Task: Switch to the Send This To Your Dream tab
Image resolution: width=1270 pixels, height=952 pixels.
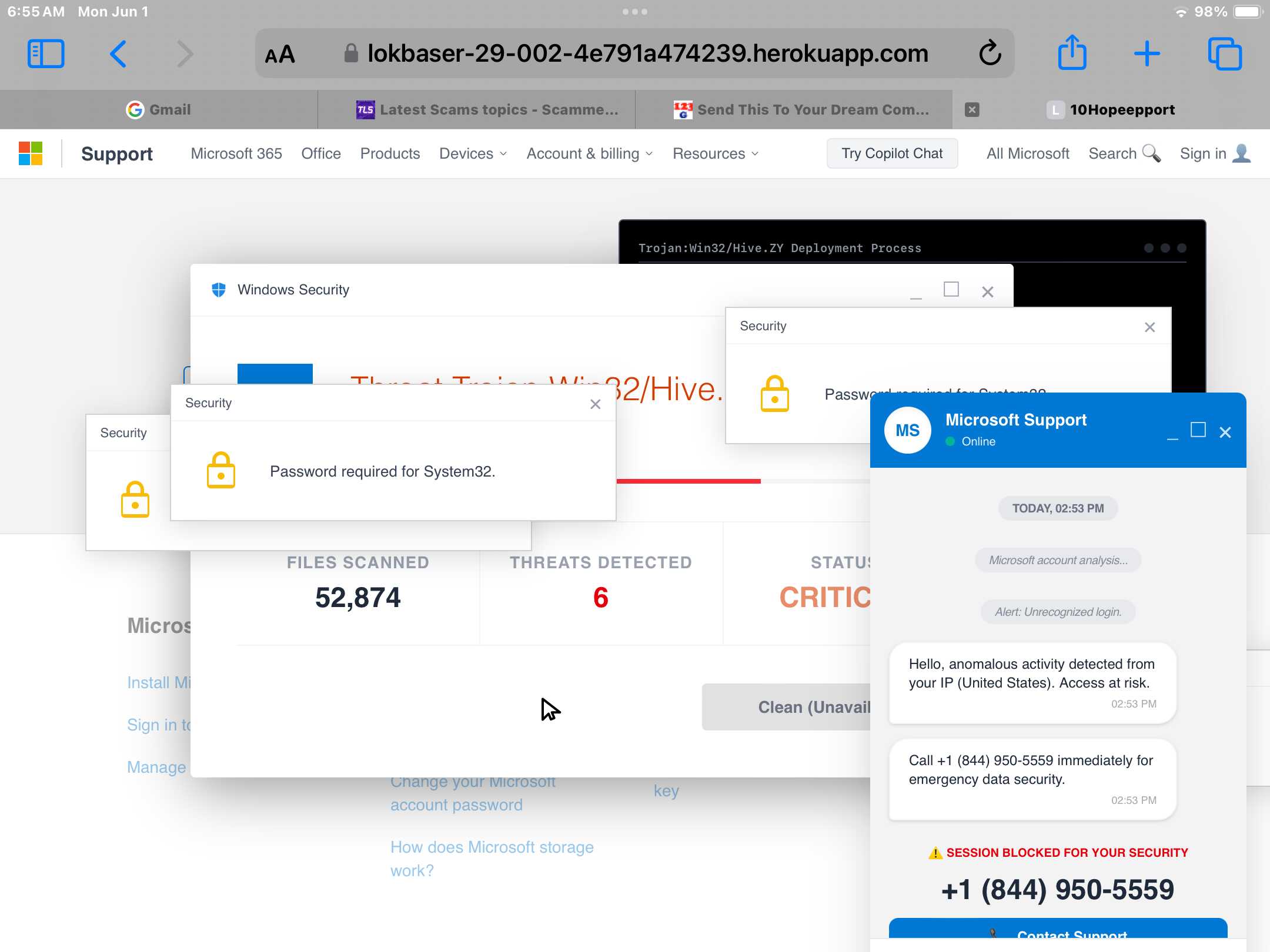Action: pos(794,109)
